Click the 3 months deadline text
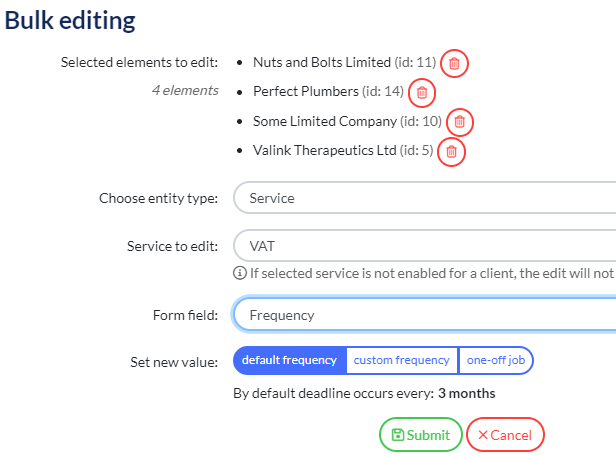Image resolution: width=616 pixels, height=456 pixels. pos(466,393)
